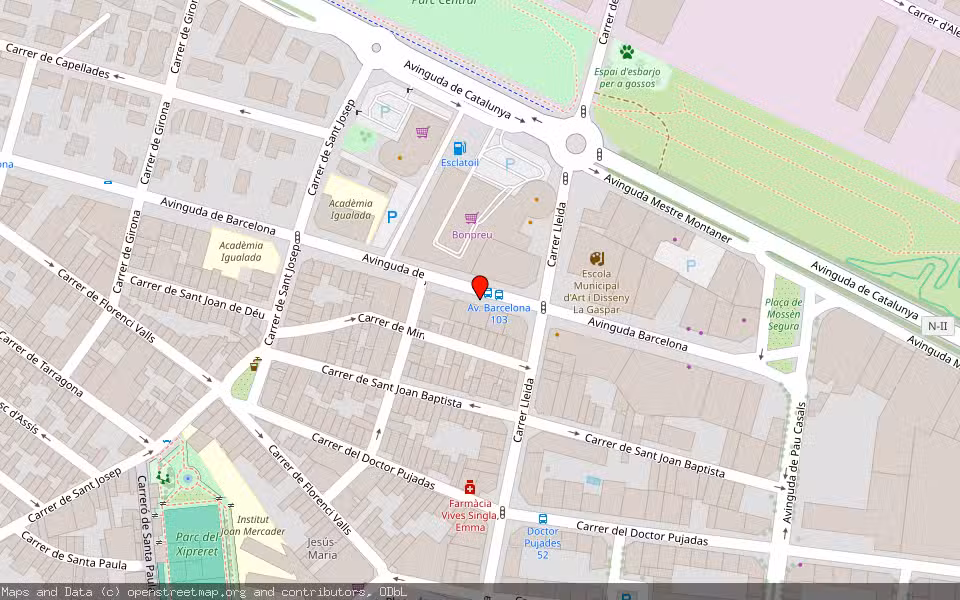Select the playground icon in Parc del Xipreret

[163, 477]
